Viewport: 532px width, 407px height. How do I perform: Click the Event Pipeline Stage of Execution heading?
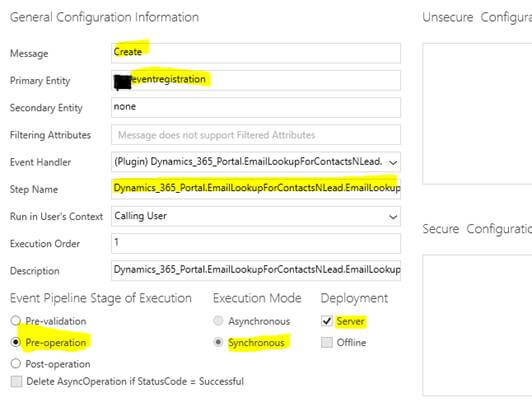[x=101, y=298]
